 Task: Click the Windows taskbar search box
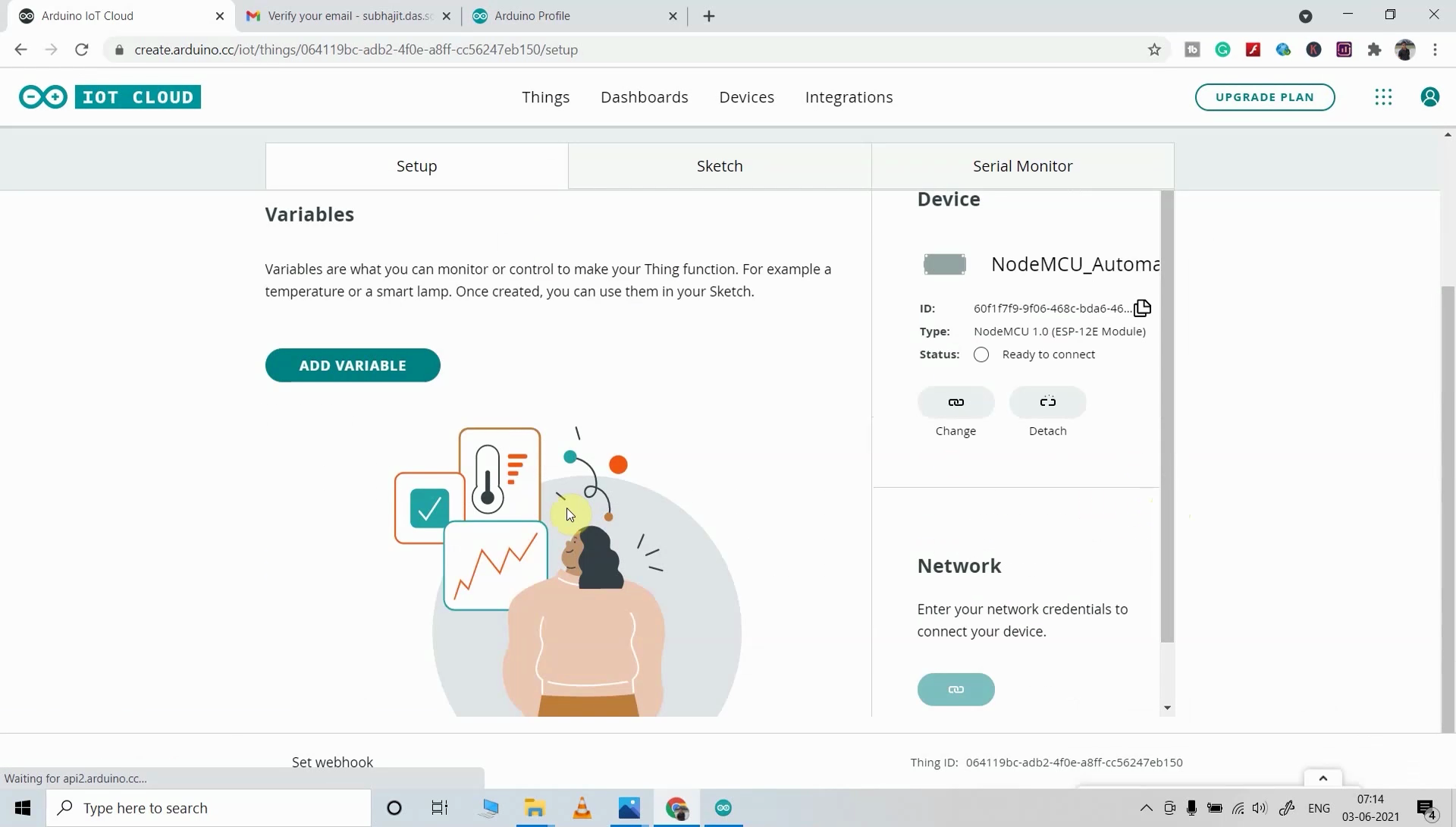[209, 808]
